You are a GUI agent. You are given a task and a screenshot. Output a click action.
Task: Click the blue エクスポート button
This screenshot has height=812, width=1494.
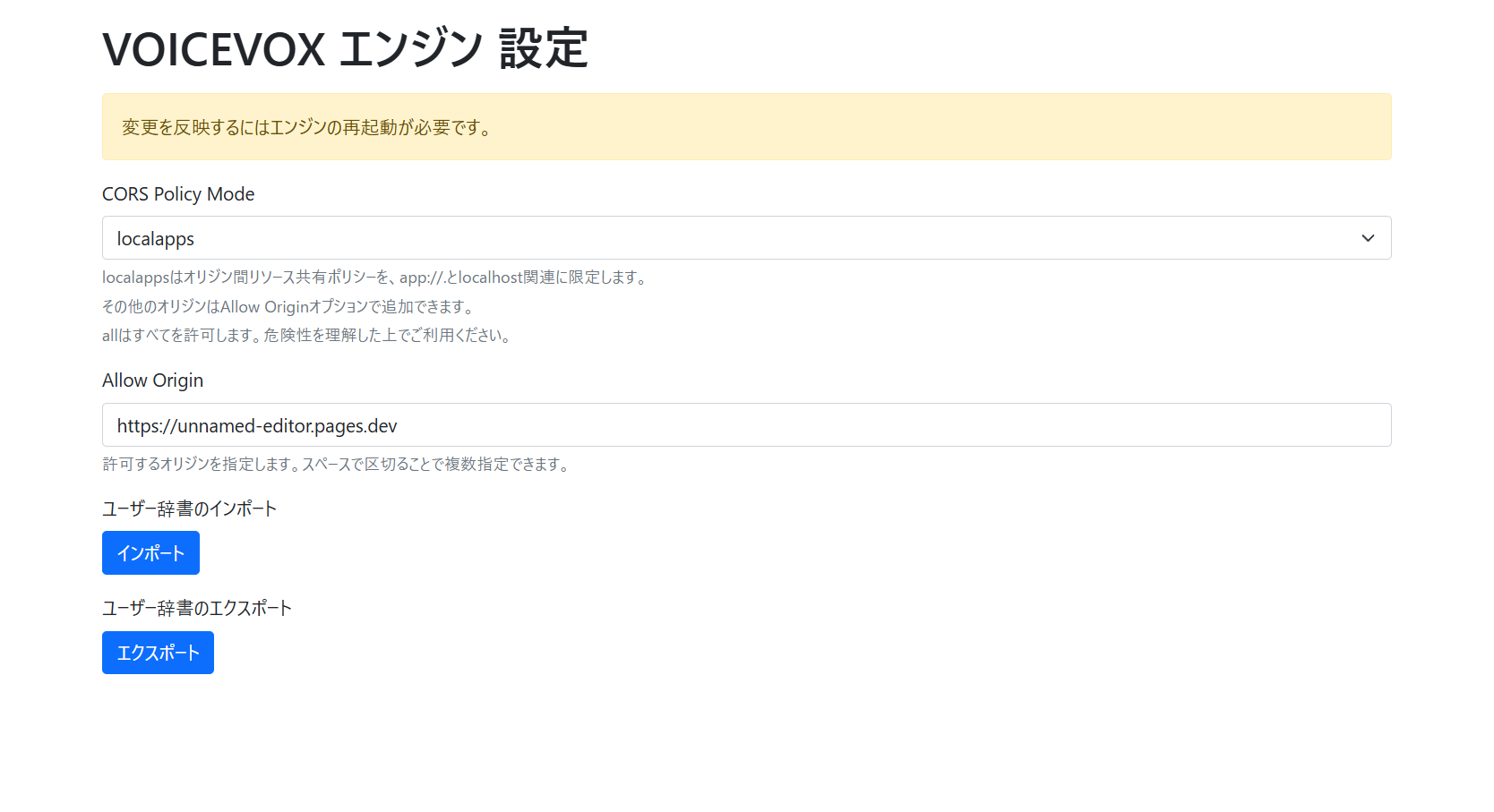click(x=158, y=653)
